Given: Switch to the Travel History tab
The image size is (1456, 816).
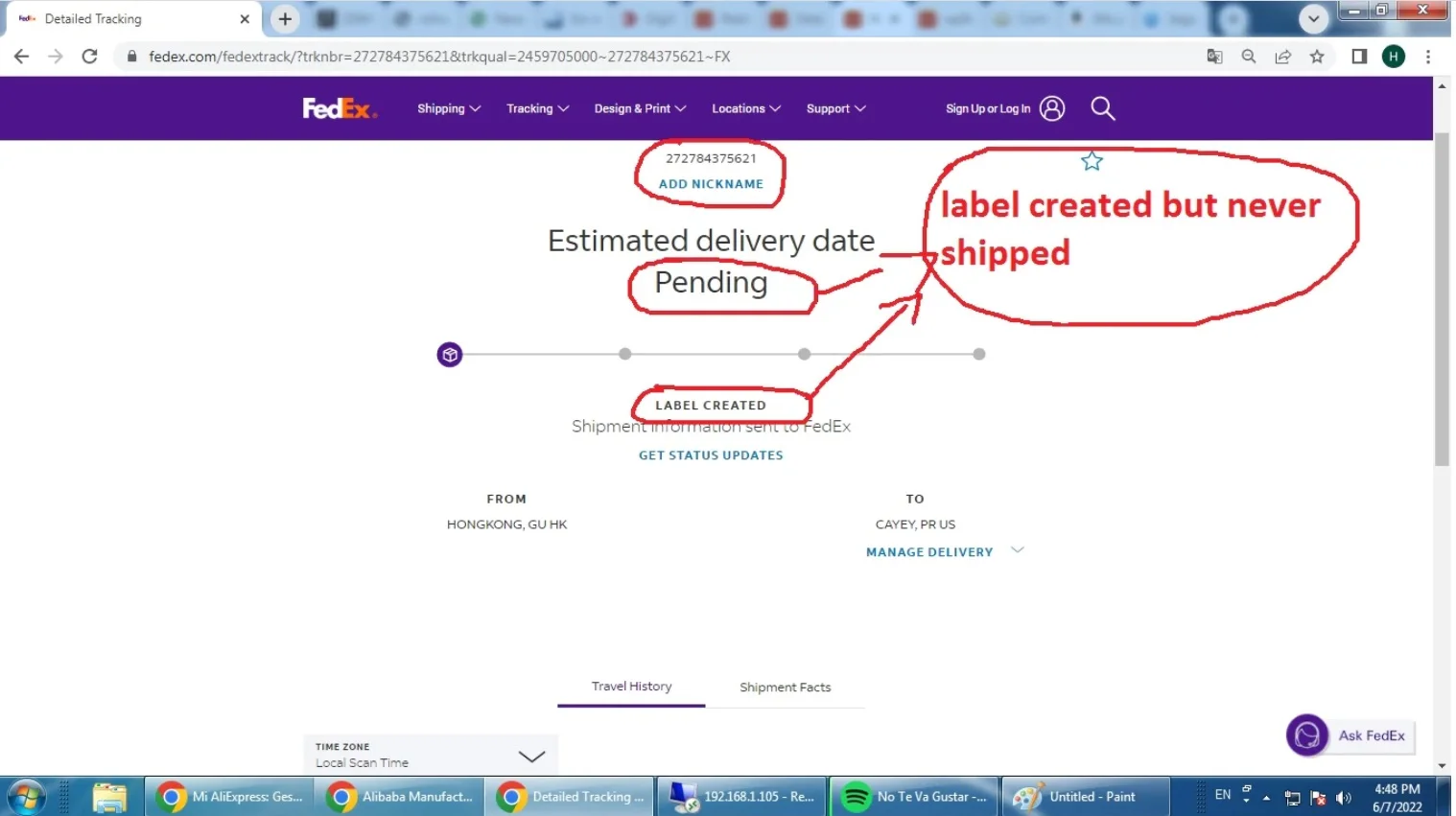Looking at the screenshot, I should pyautogui.click(x=631, y=687).
